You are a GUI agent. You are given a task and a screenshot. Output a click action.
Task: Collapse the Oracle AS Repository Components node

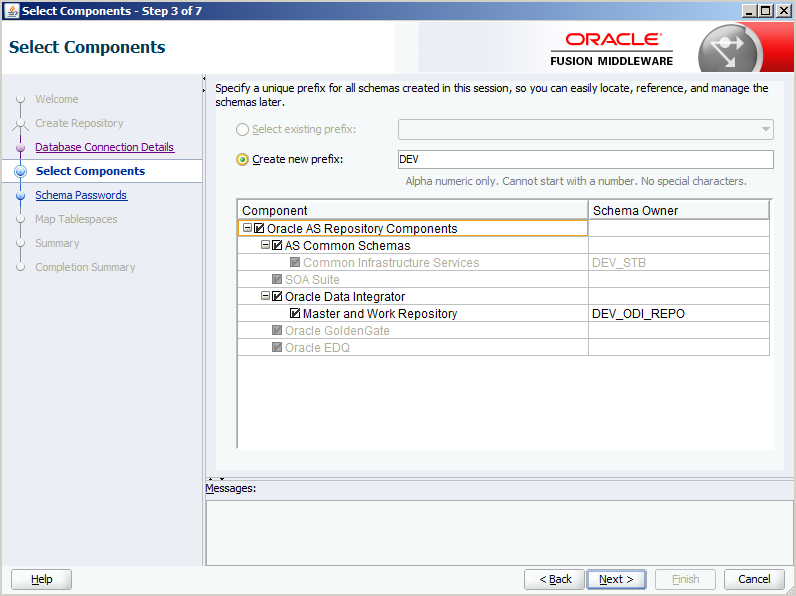tap(247, 229)
